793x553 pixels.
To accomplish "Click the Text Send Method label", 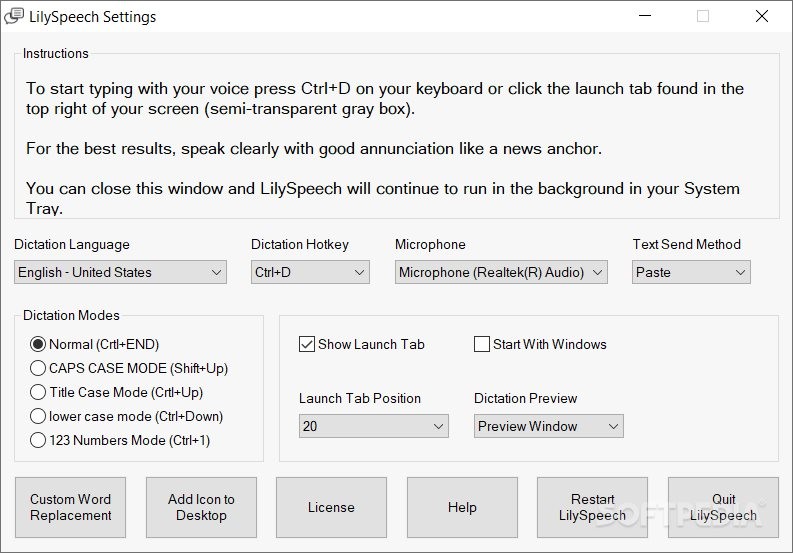I will coord(687,245).
